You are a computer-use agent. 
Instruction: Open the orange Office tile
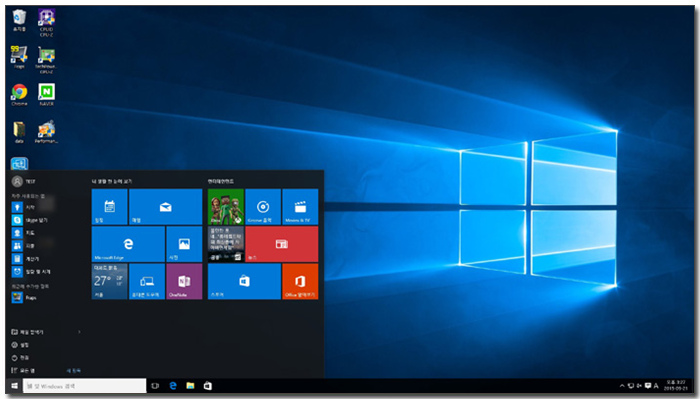300,281
